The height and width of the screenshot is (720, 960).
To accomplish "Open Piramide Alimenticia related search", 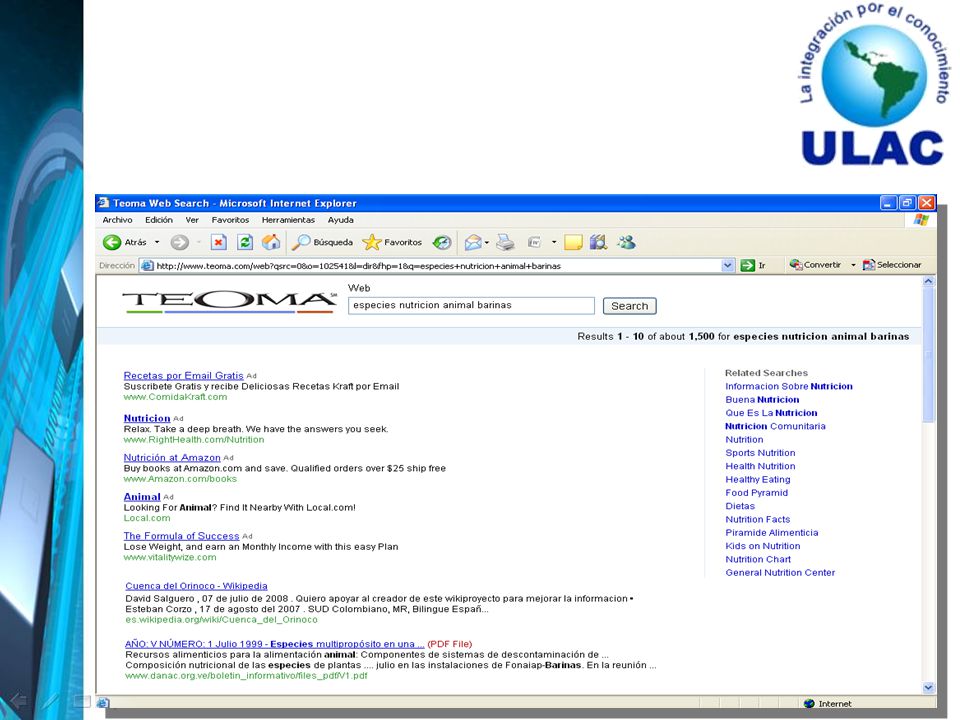I will pyautogui.click(x=771, y=533).
